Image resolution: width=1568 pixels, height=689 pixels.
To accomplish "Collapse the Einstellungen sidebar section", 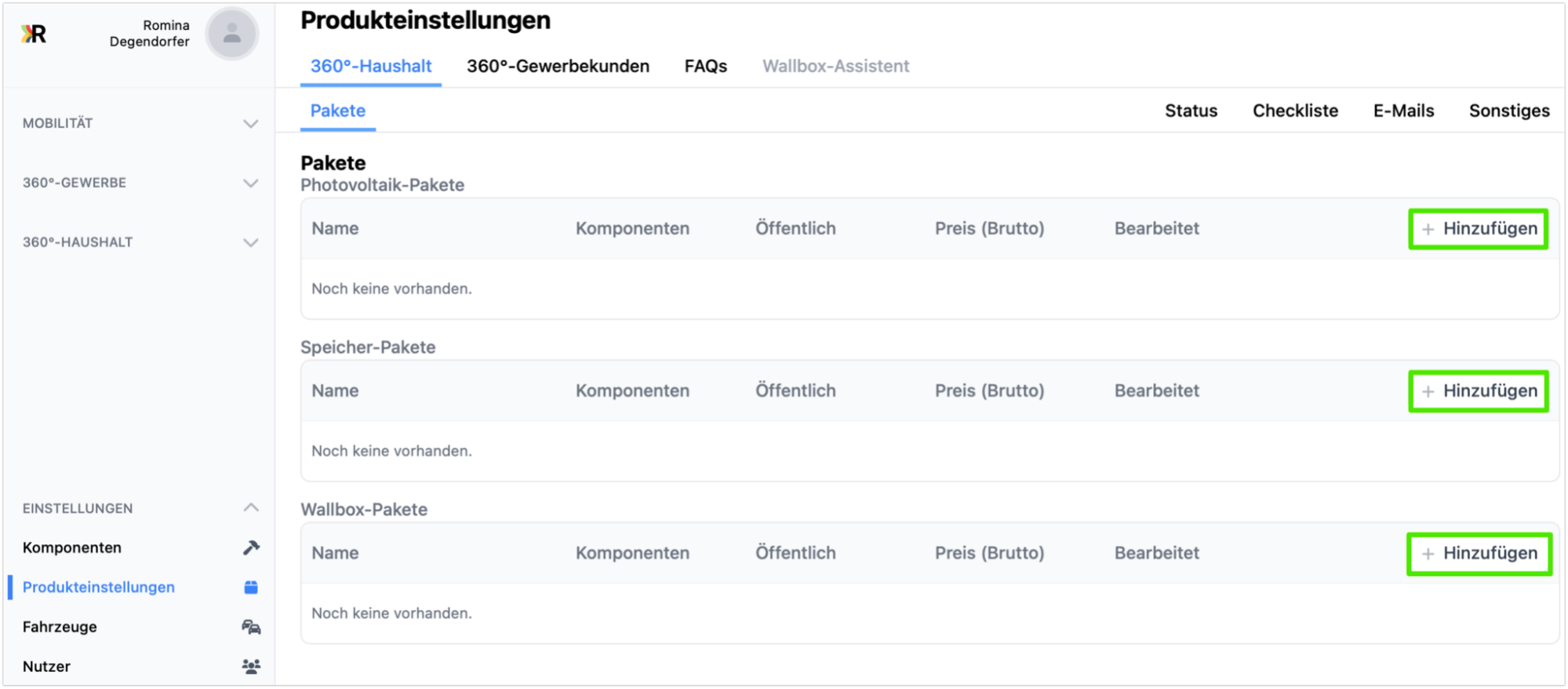I will [250, 508].
